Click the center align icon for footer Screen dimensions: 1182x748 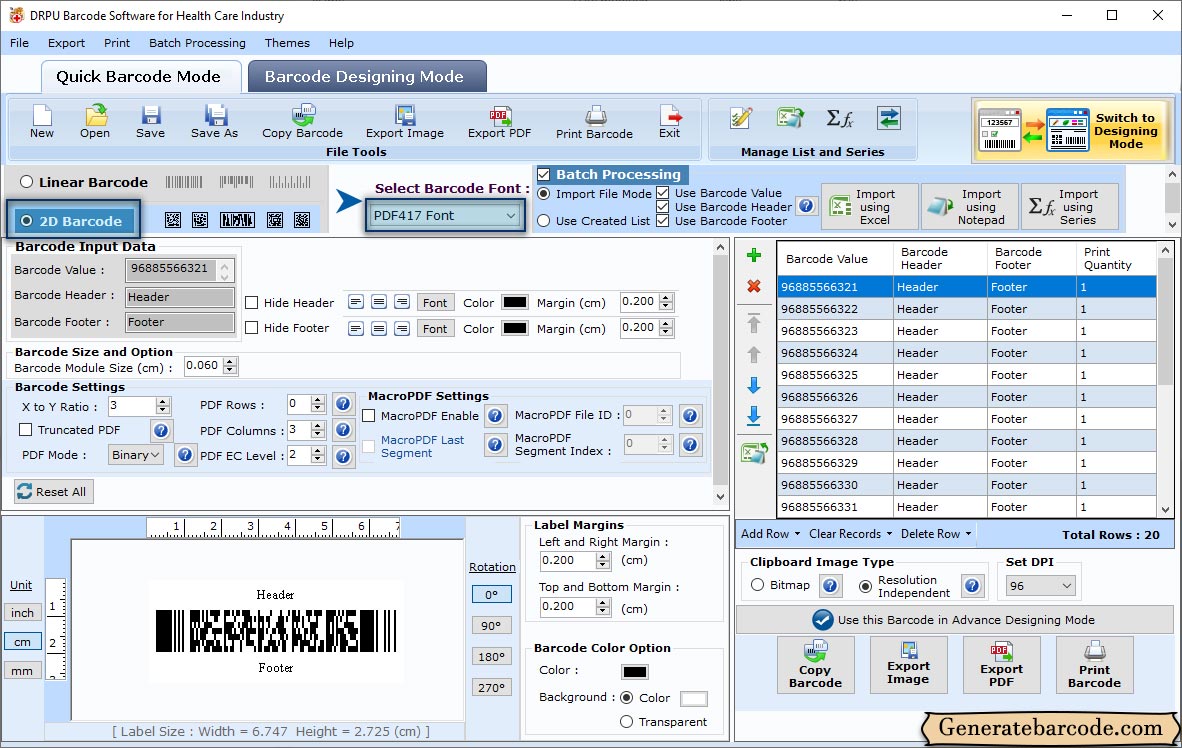pos(379,328)
